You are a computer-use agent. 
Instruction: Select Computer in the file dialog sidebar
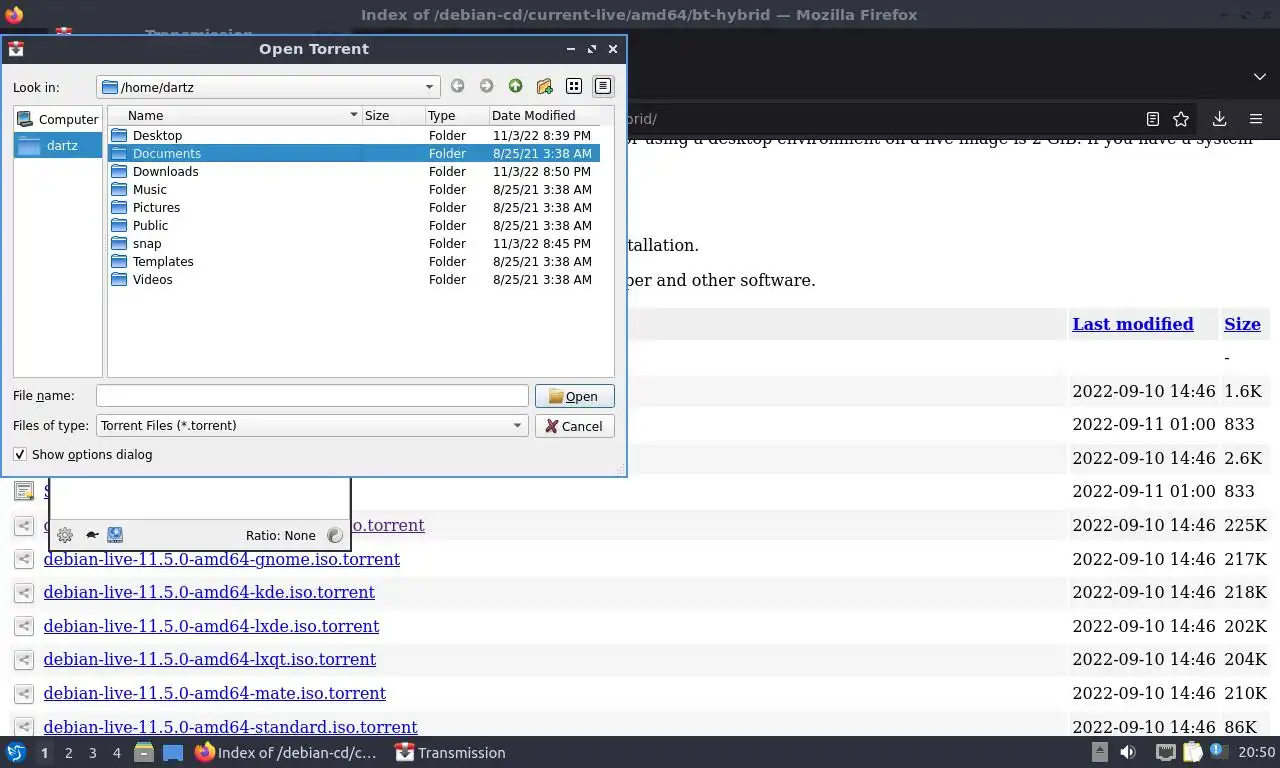coord(58,119)
